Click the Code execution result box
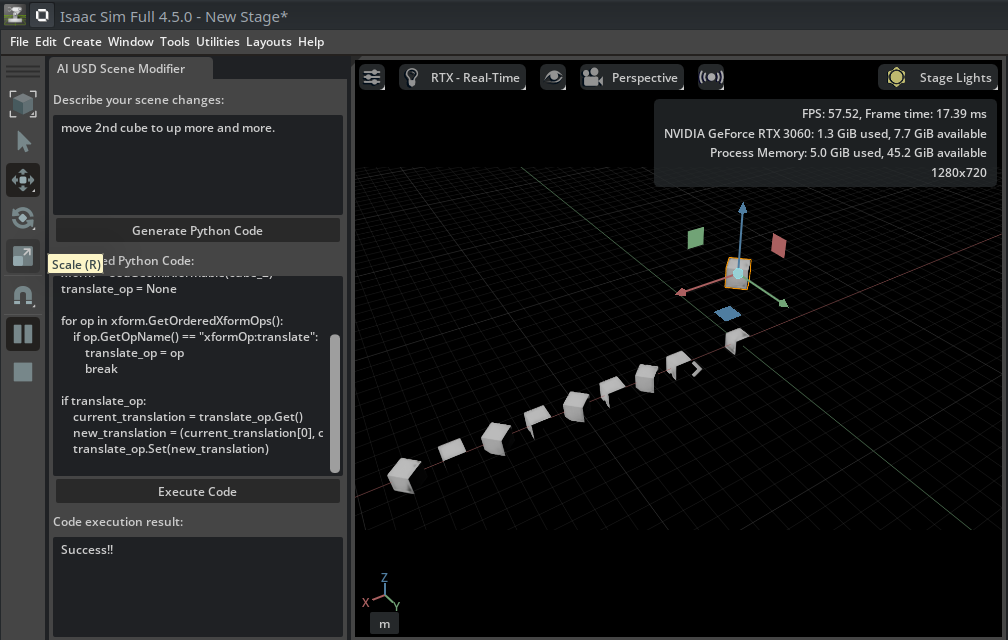 click(197, 587)
